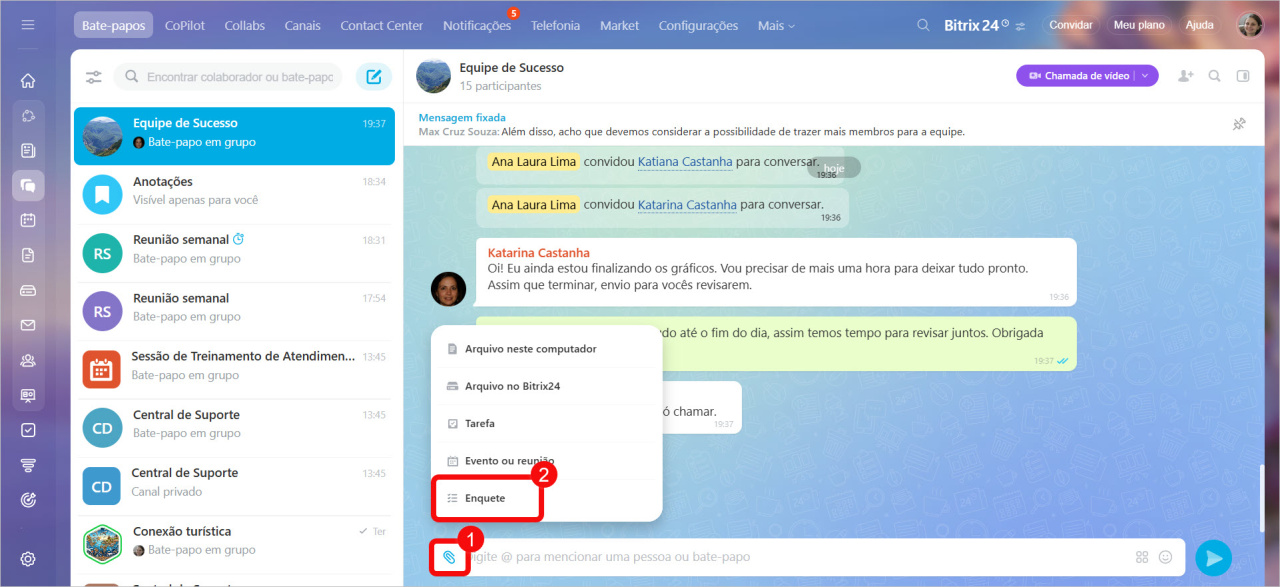Screen dimensions: 1280x587
Task: Unpin the pinned message icon
Action: tap(1239, 124)
